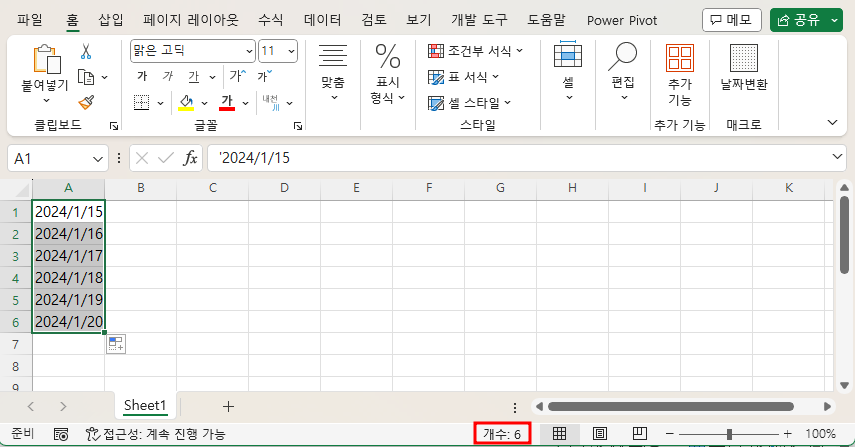Screen dimensions: 855x447
Task: Switch to the 삽입 tab
Action: [x=111, y=20]
